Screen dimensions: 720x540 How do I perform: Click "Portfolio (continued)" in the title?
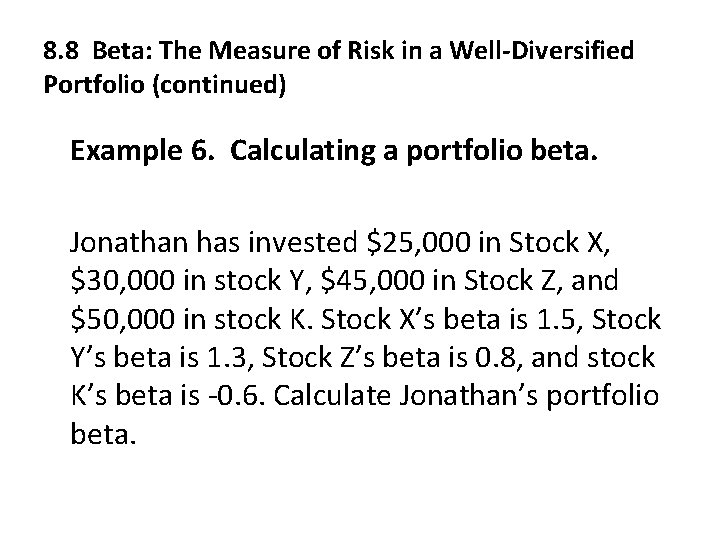click(x=165, y=84)
